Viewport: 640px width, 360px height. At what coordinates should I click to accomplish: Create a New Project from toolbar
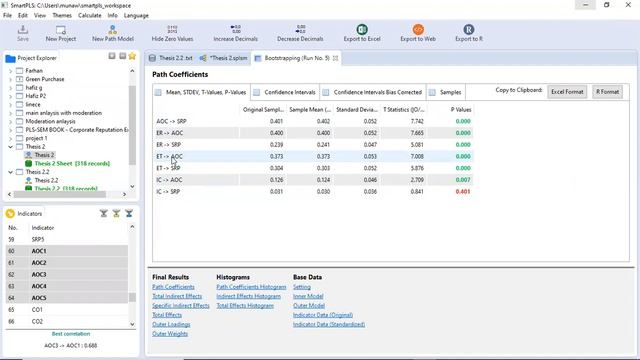pos(60,33)
